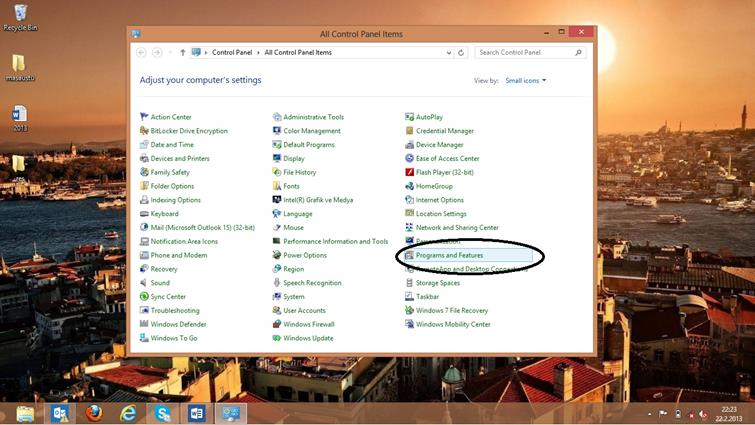
Task: Open the Color Management icon
Action: pos(277,130)
